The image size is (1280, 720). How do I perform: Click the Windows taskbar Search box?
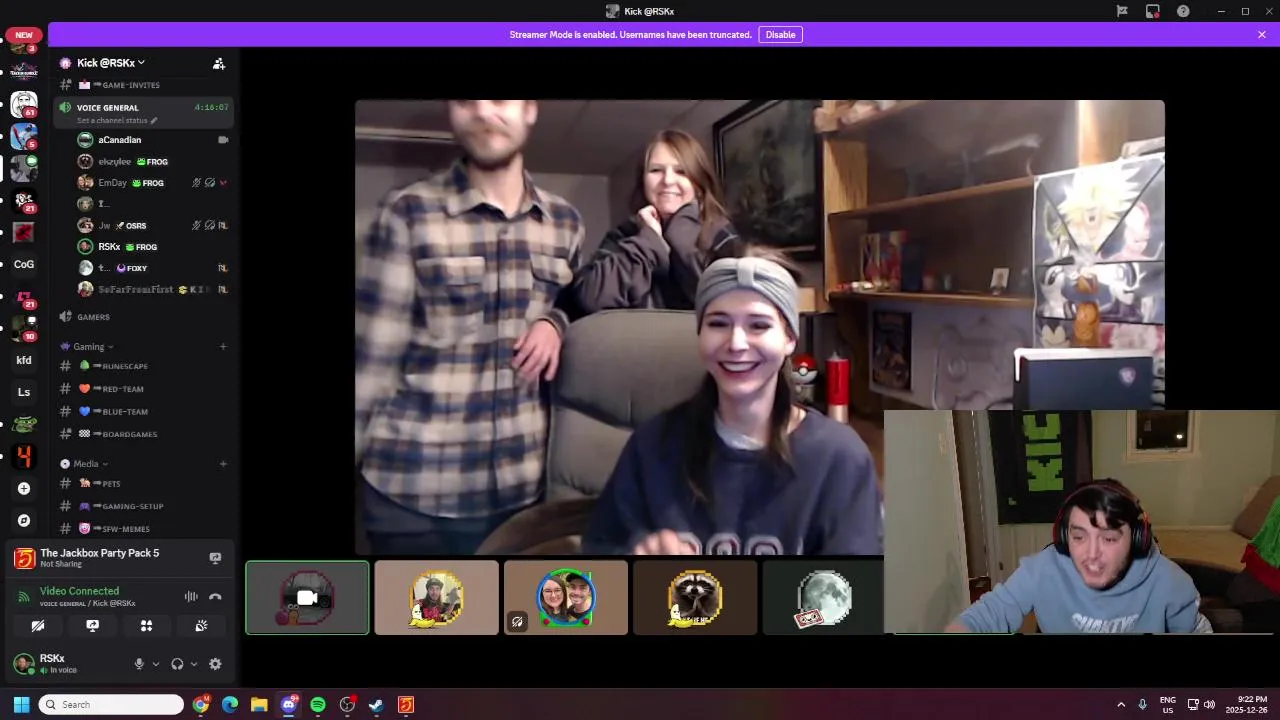click(111, 705)
